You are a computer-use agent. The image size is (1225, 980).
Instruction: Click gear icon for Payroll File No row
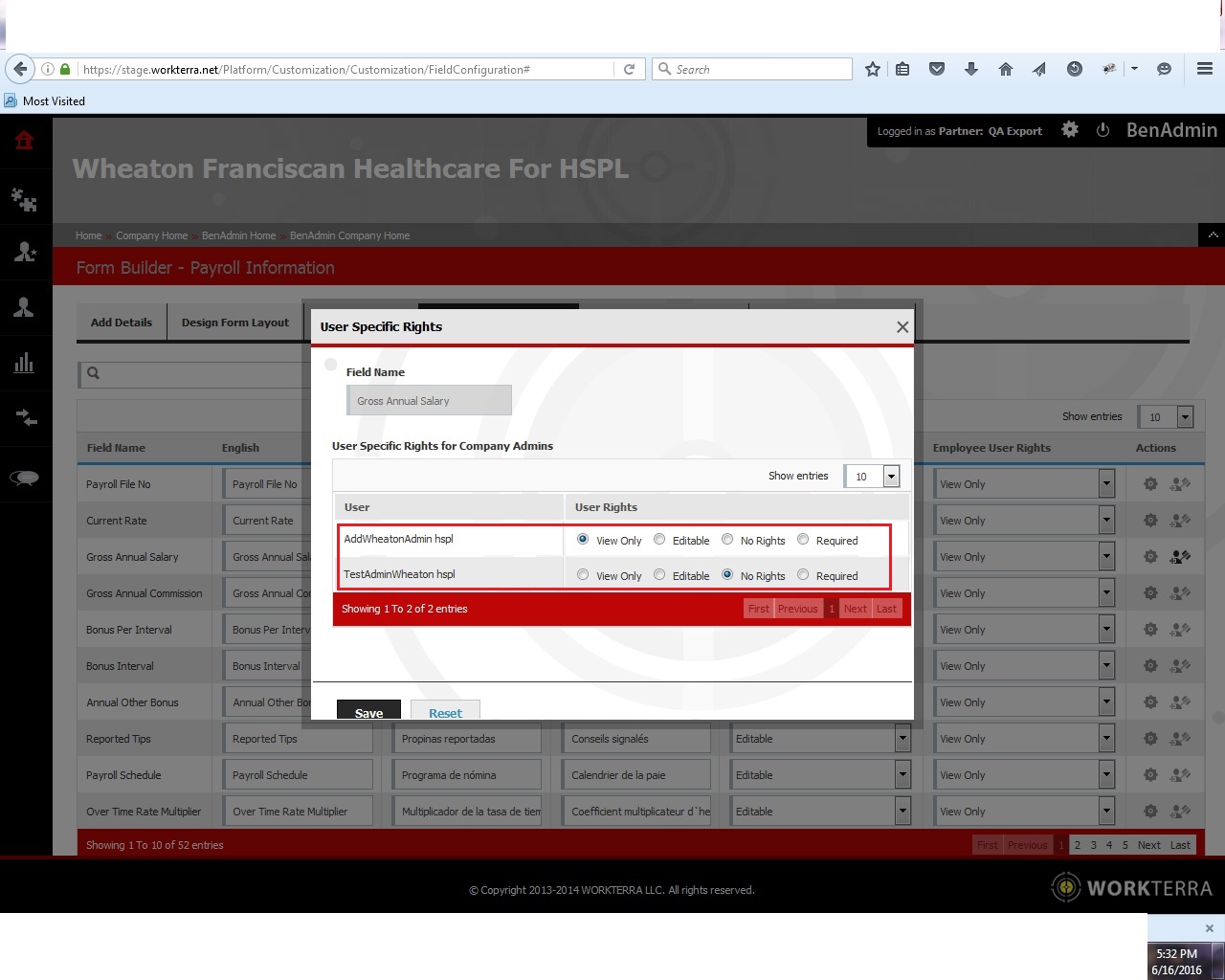coord(1150,484)
